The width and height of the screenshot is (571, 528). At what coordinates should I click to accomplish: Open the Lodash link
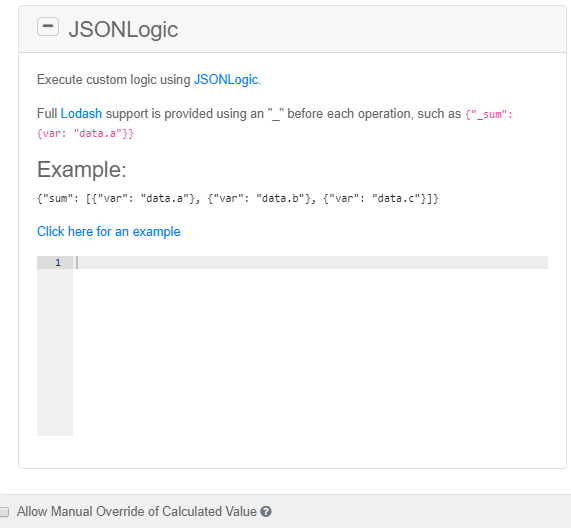point(81,114)
